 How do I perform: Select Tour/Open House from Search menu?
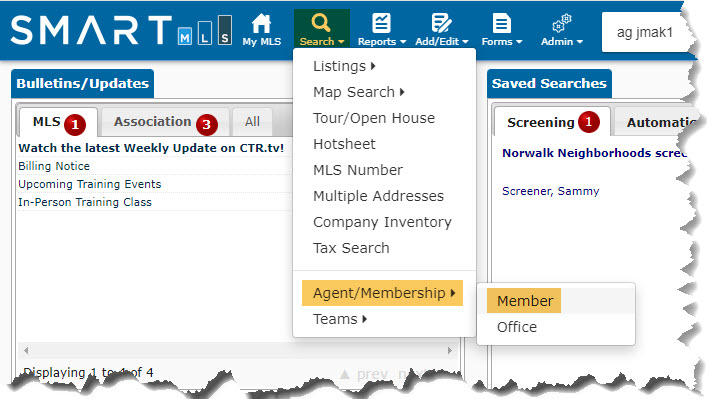click(x=374, y=118)
